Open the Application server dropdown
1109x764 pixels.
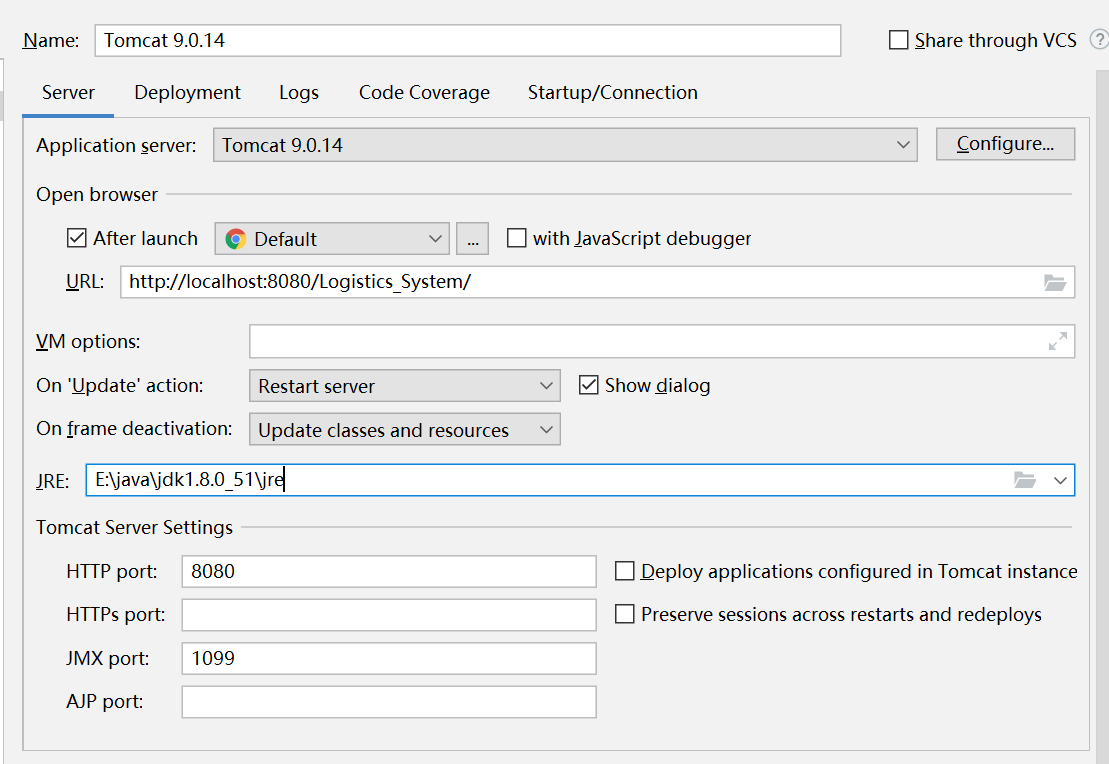click(565, 145)
